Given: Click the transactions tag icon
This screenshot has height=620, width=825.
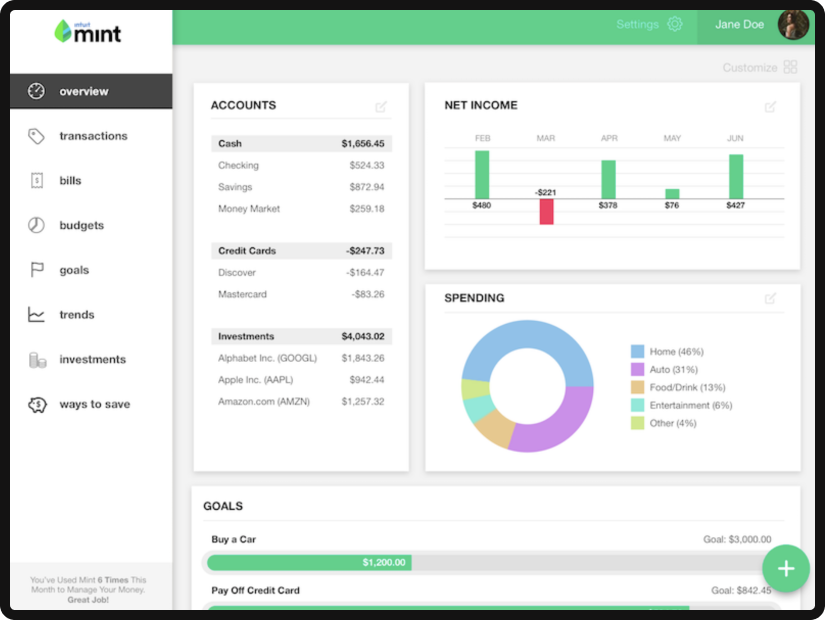Looking at the screenshot, I should 37,136.
